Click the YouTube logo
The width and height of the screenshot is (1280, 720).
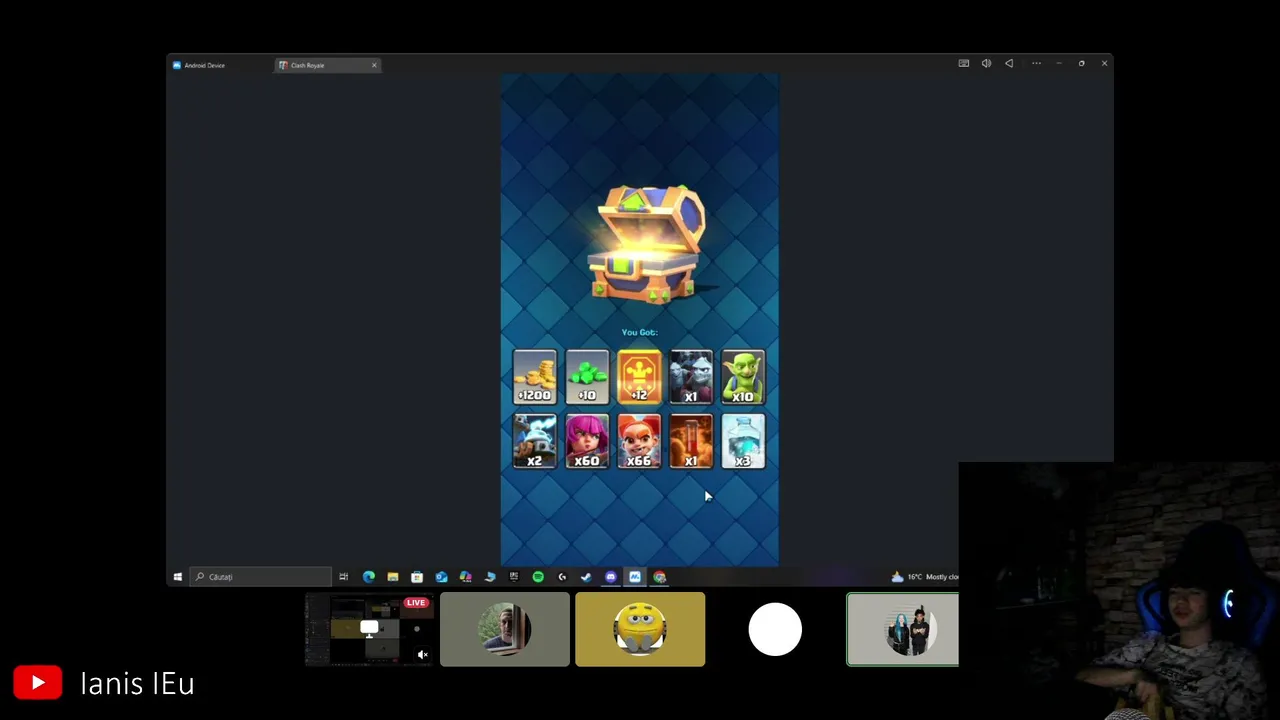38,683
